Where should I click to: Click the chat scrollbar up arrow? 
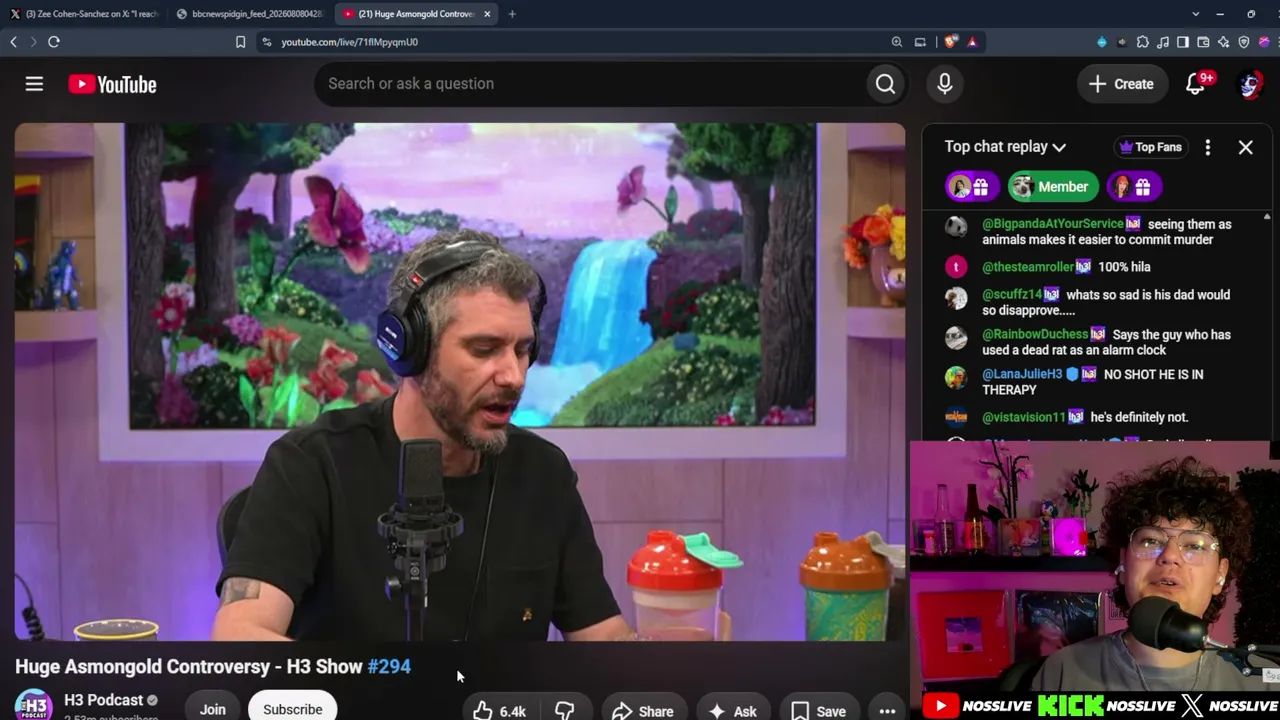point(1267,217)
